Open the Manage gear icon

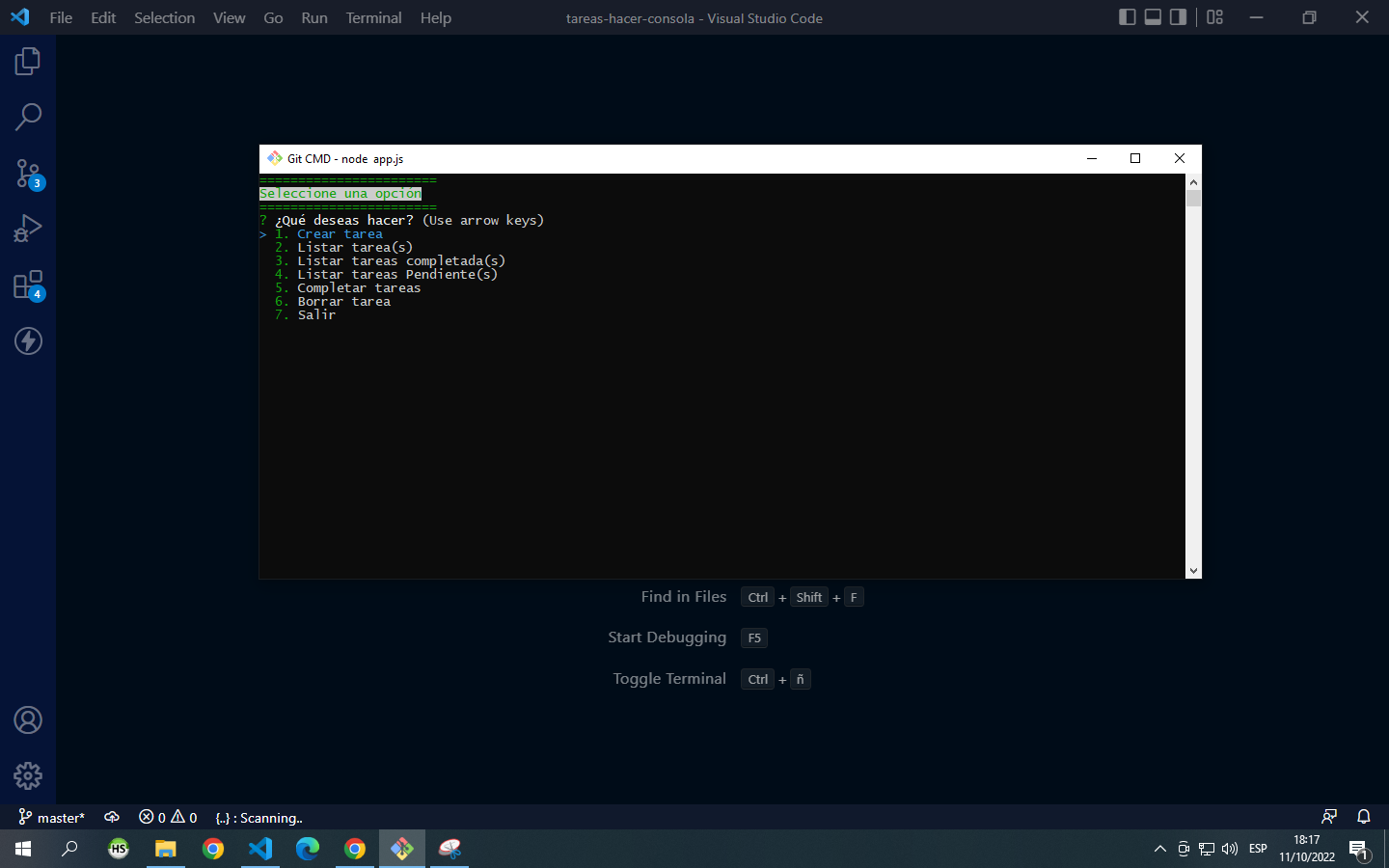pos(28,776)
